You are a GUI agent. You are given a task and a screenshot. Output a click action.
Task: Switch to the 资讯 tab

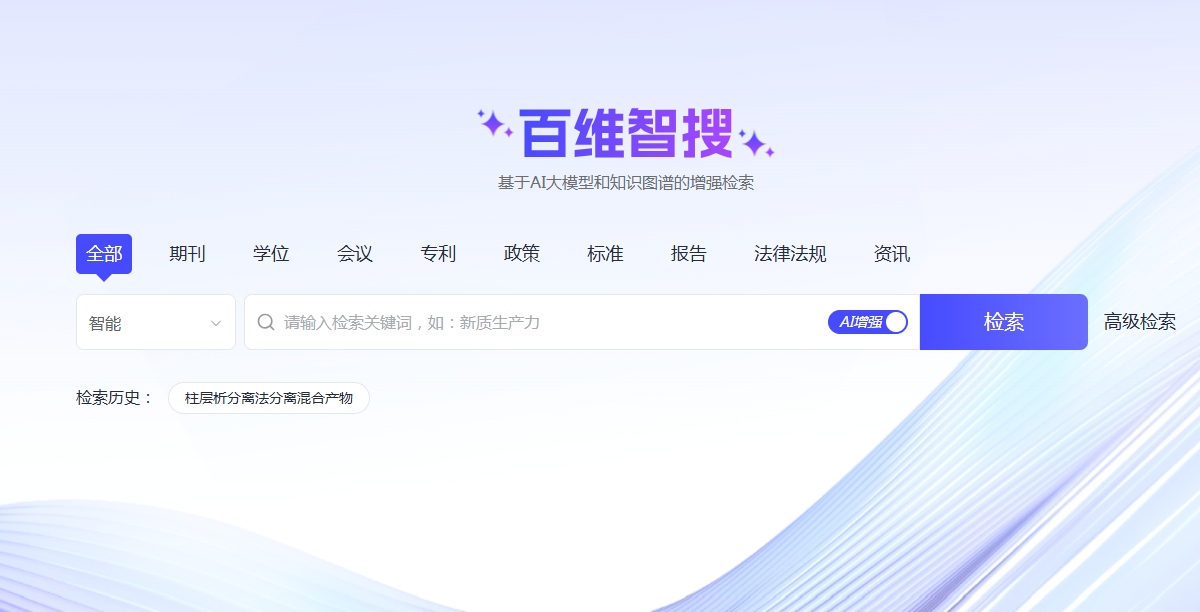pos(892,254)
